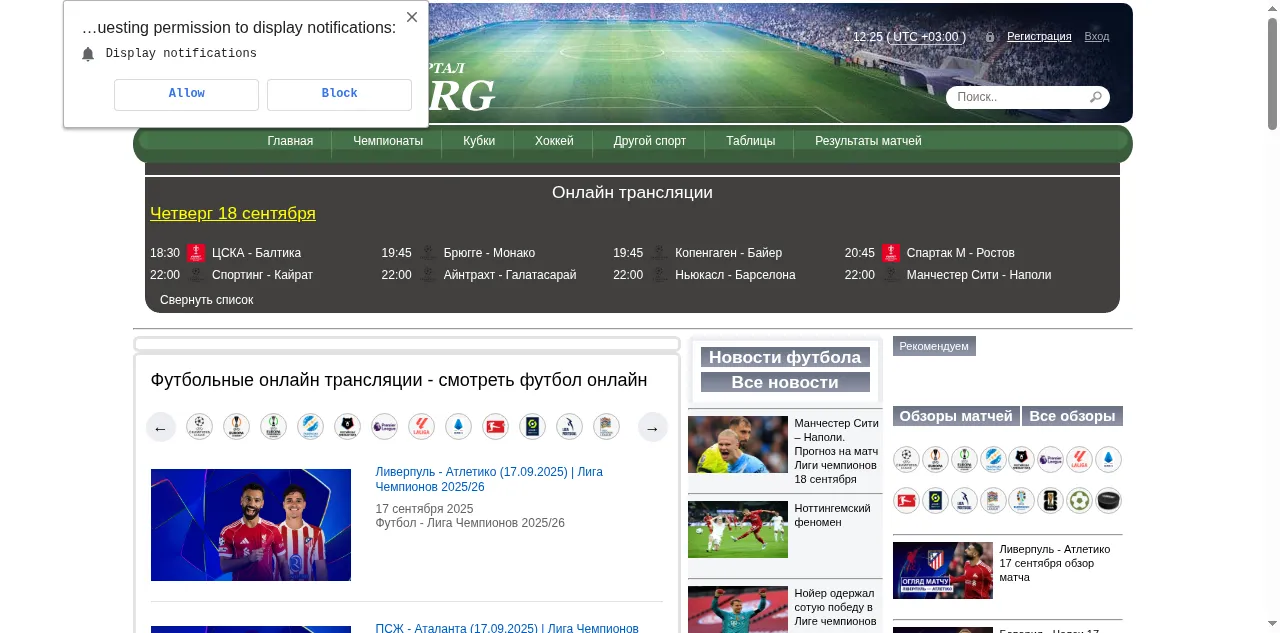Go to Главная menu item
The width and height of the screenshot is (1280, 633).
(290, 141)
